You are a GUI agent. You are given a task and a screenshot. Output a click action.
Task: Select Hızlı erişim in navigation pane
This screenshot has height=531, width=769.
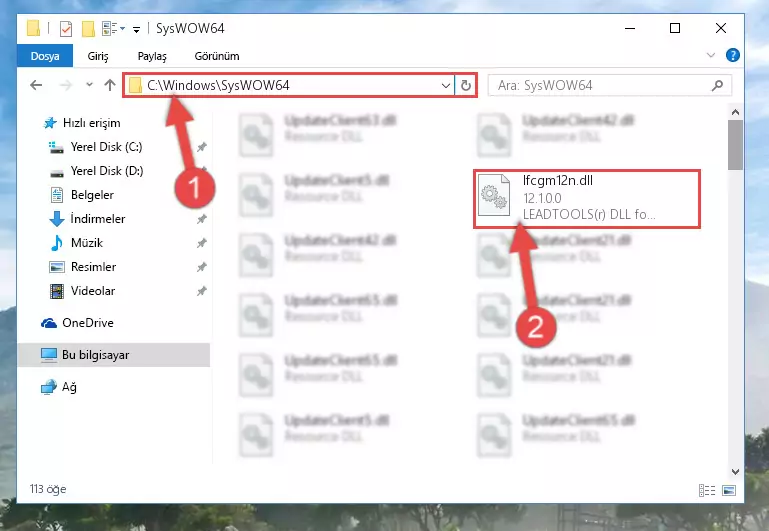coord(91,123)
